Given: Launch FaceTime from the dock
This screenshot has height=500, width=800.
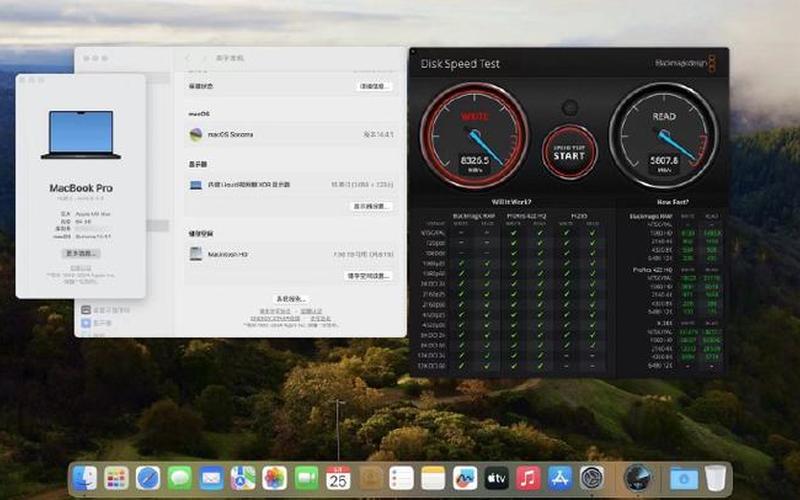Looking at the screenshot, I should tap(306, 479).
